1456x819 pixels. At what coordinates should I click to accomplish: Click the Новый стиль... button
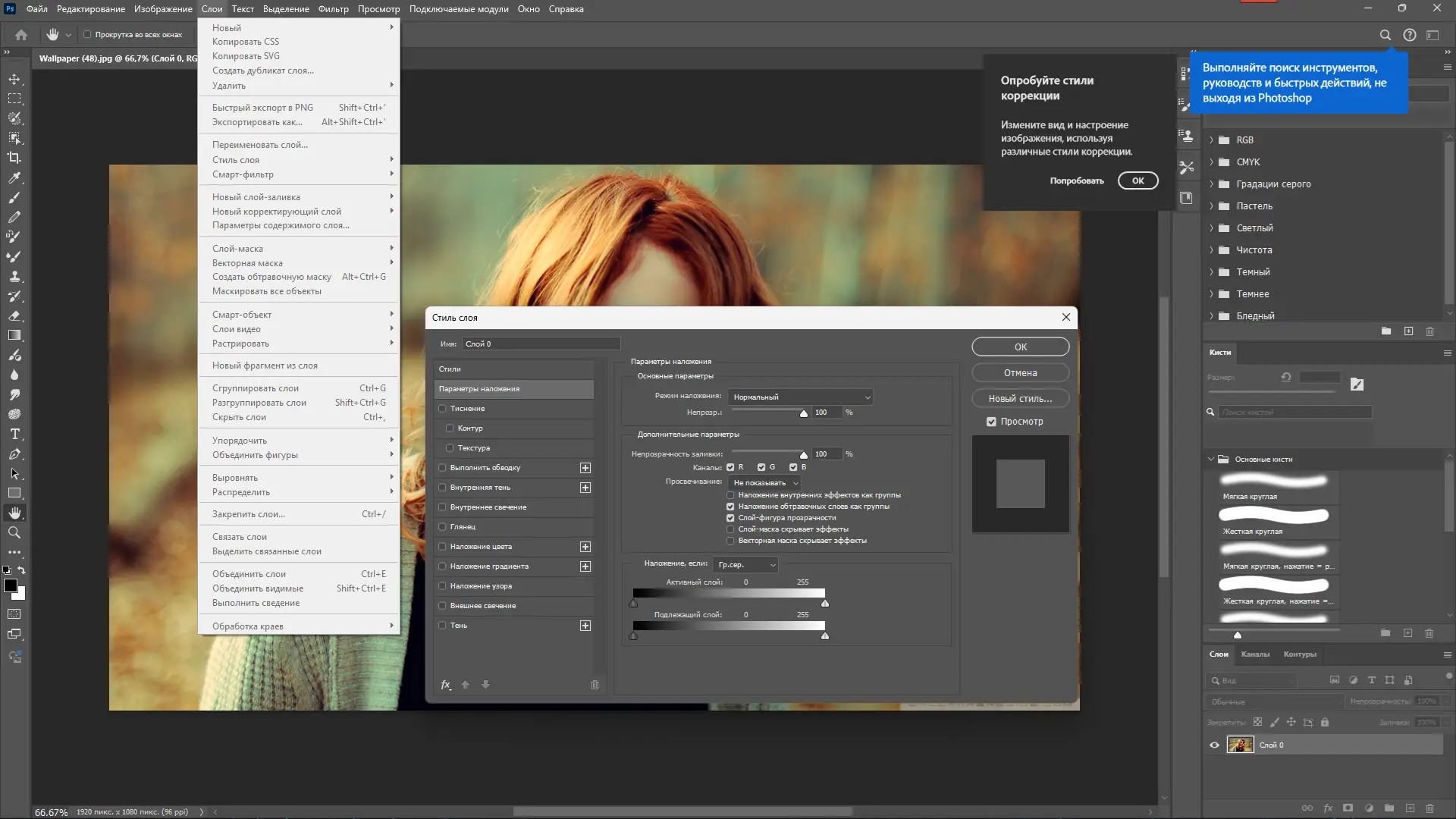tap(1020, 398)
